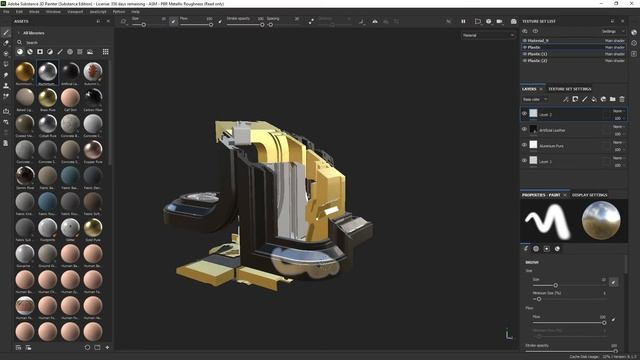Open the Base color channel dropdown
The height and width of the screenshot is (360, 640).
point(535,99)
